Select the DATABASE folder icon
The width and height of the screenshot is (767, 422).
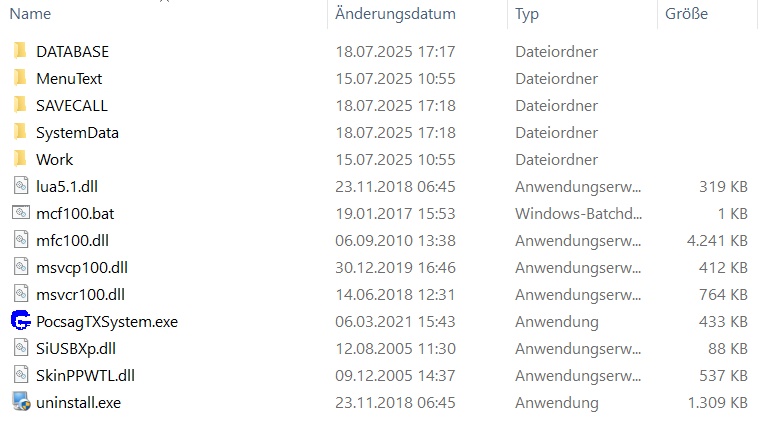21,51
